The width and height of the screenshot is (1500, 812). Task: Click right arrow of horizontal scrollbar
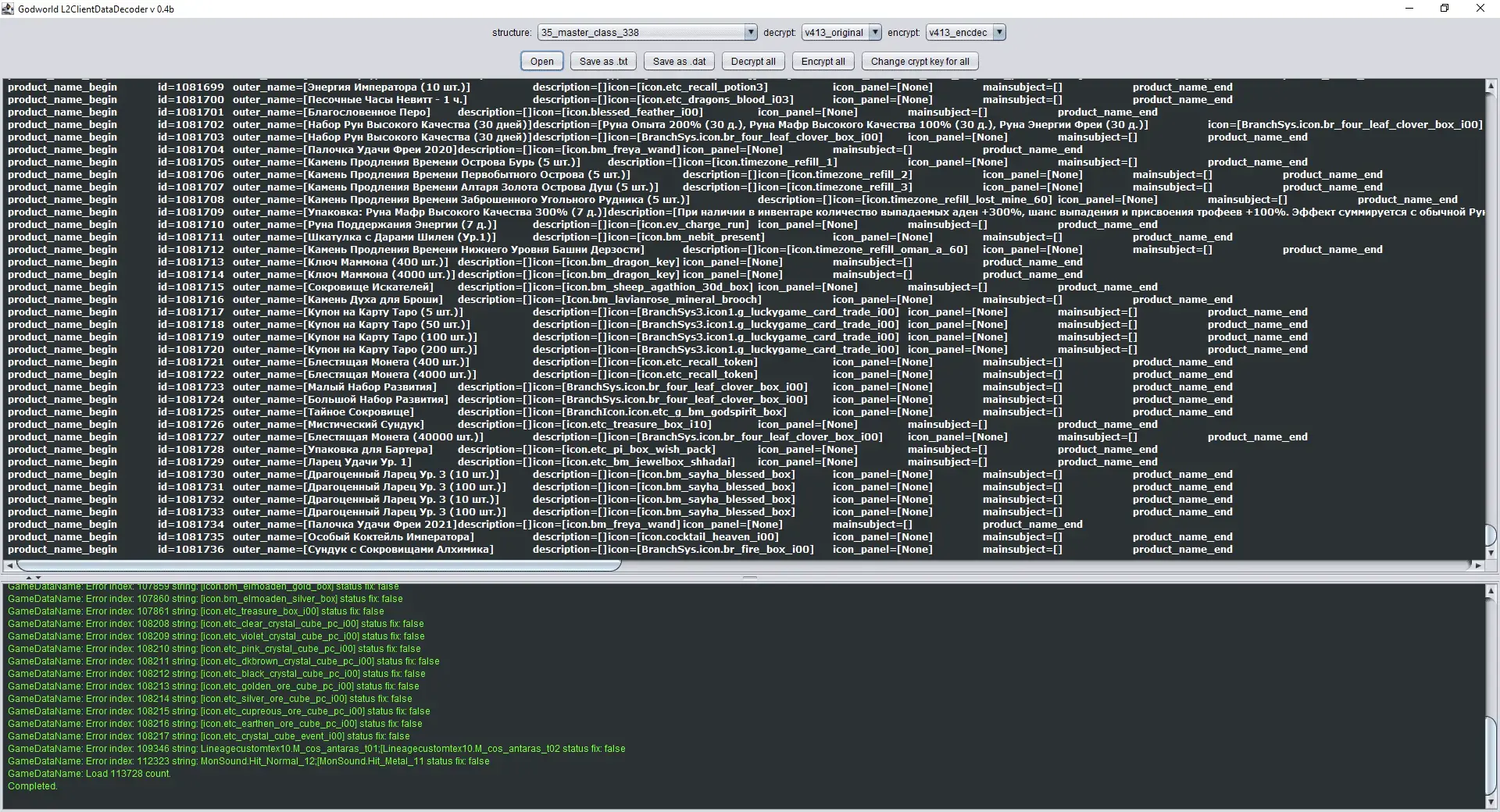[1477, 565]
